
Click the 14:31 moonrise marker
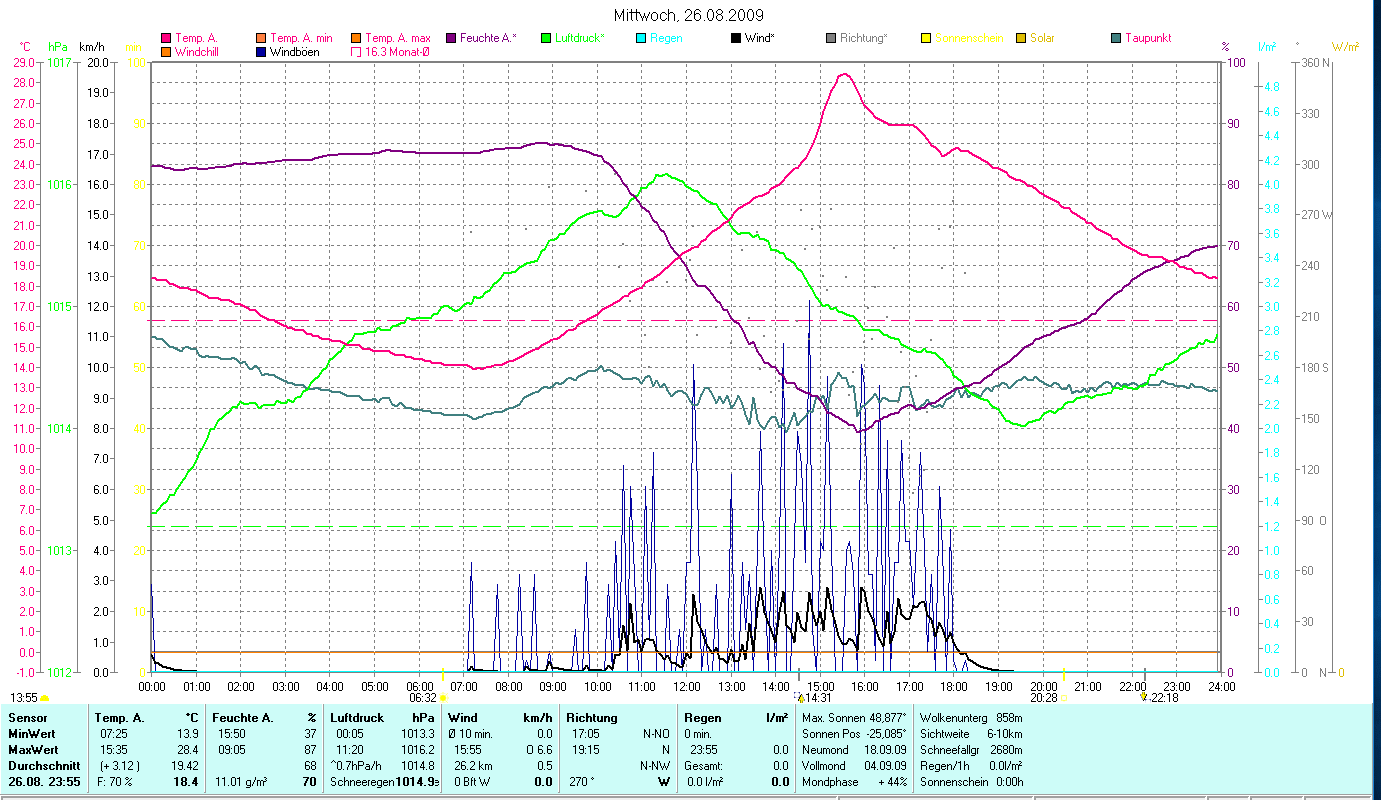819,698
